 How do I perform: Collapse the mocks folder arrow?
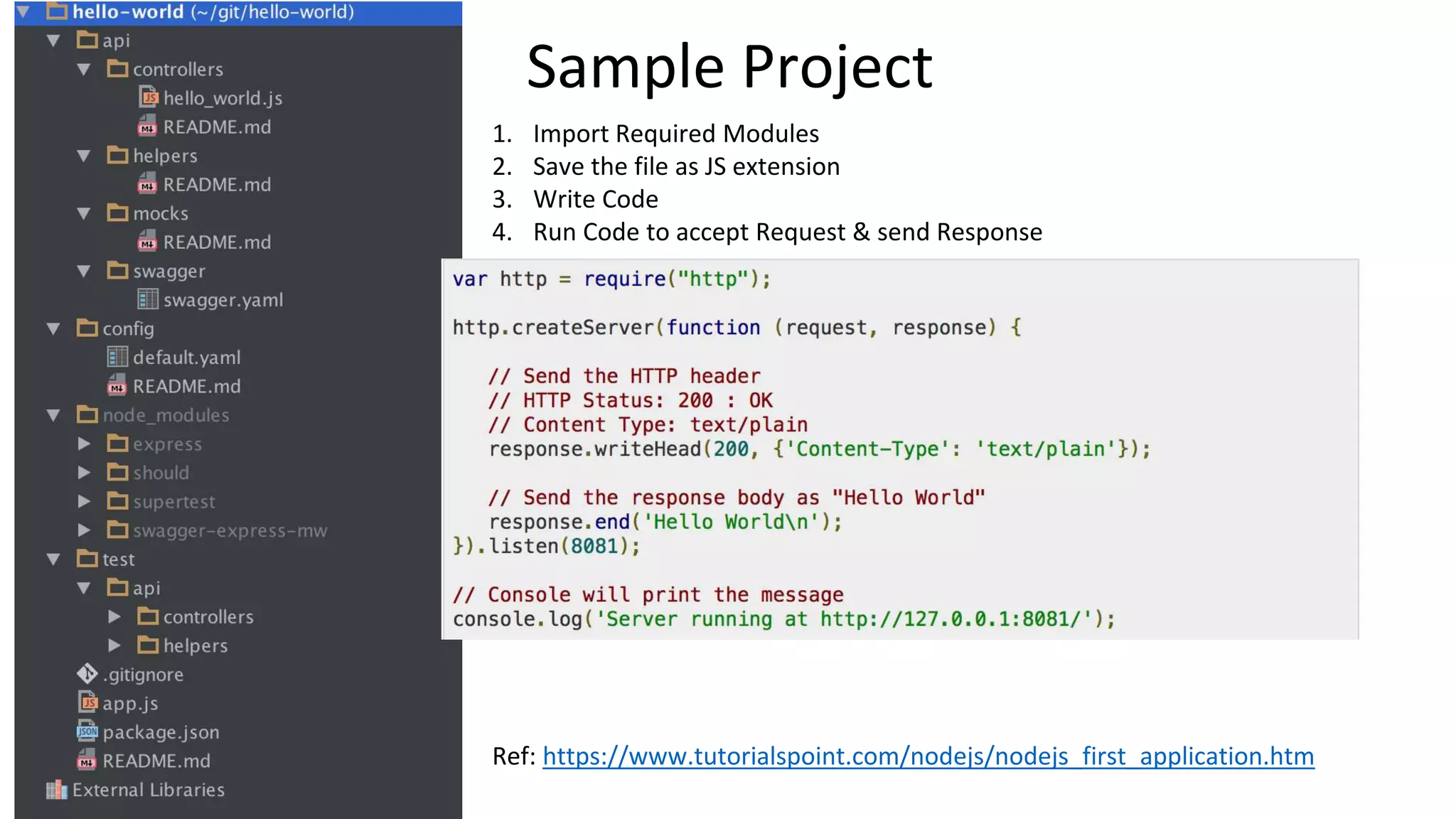coord(84,214)
